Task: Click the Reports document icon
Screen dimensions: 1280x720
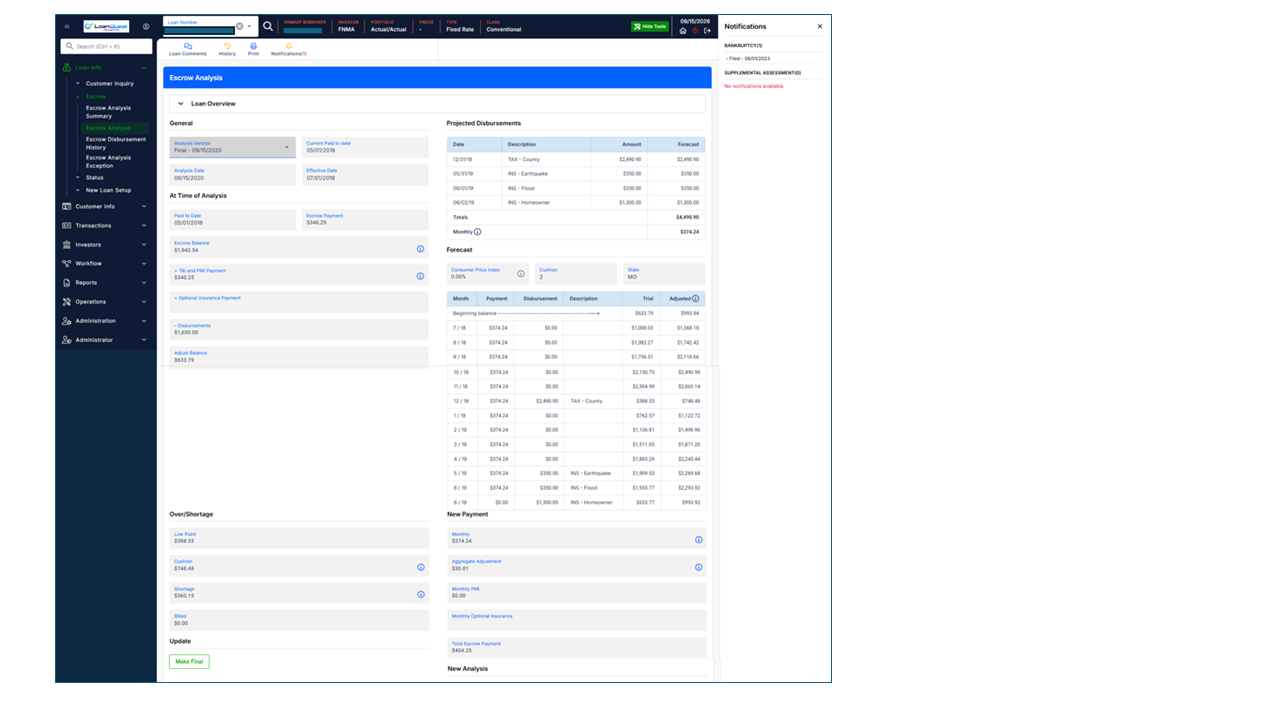Action: (66, 283)
